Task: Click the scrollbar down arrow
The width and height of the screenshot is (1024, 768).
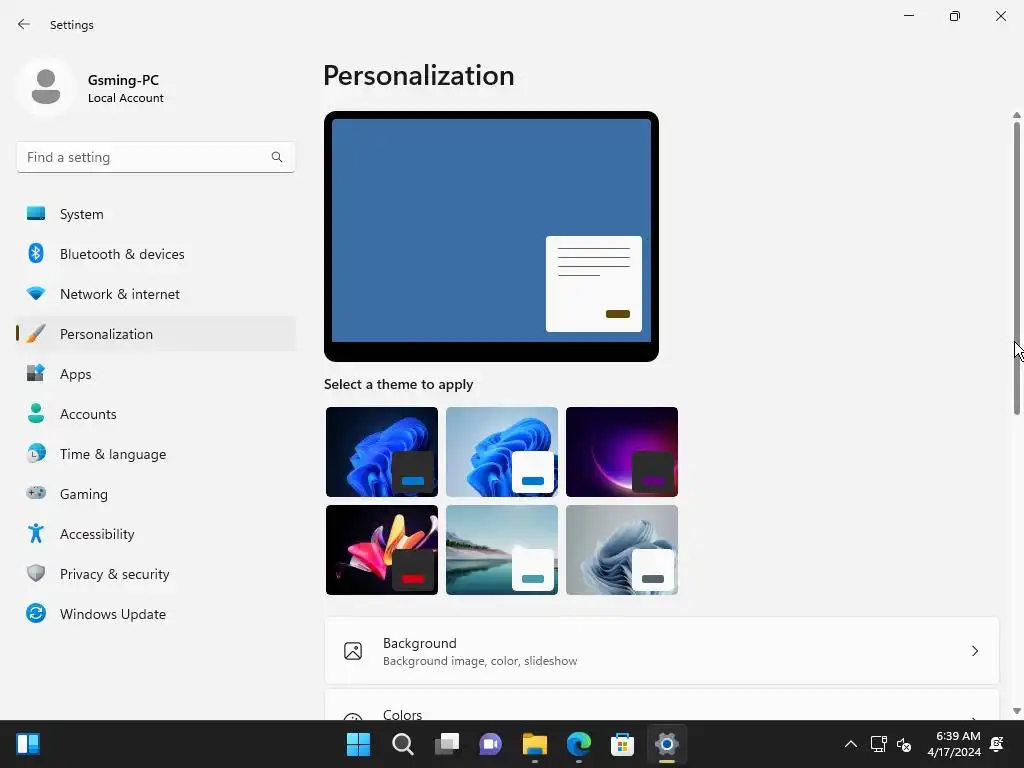Action: pos(1017,711)
